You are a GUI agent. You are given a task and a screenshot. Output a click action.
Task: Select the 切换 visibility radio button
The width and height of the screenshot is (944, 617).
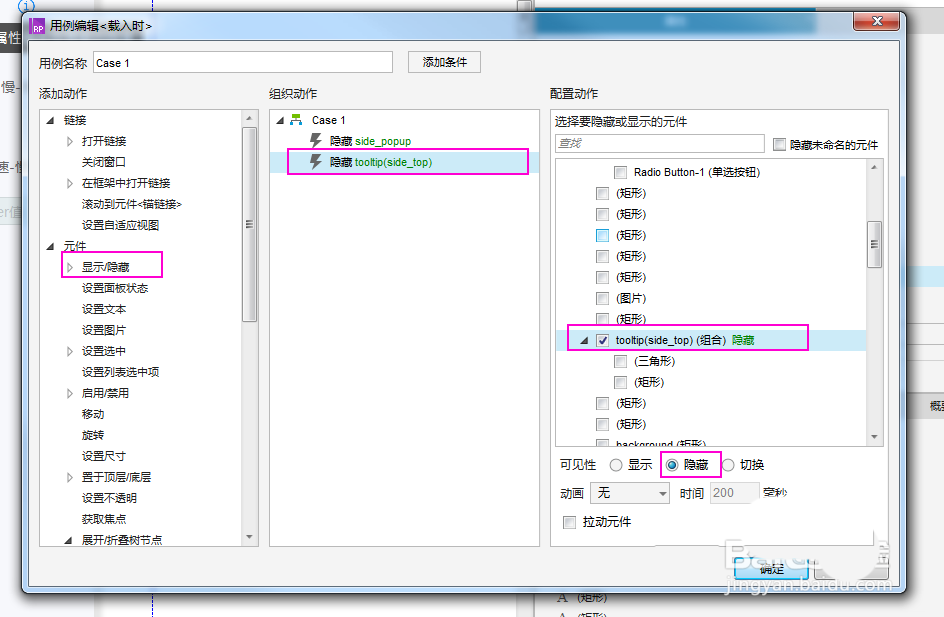(728, 464)
